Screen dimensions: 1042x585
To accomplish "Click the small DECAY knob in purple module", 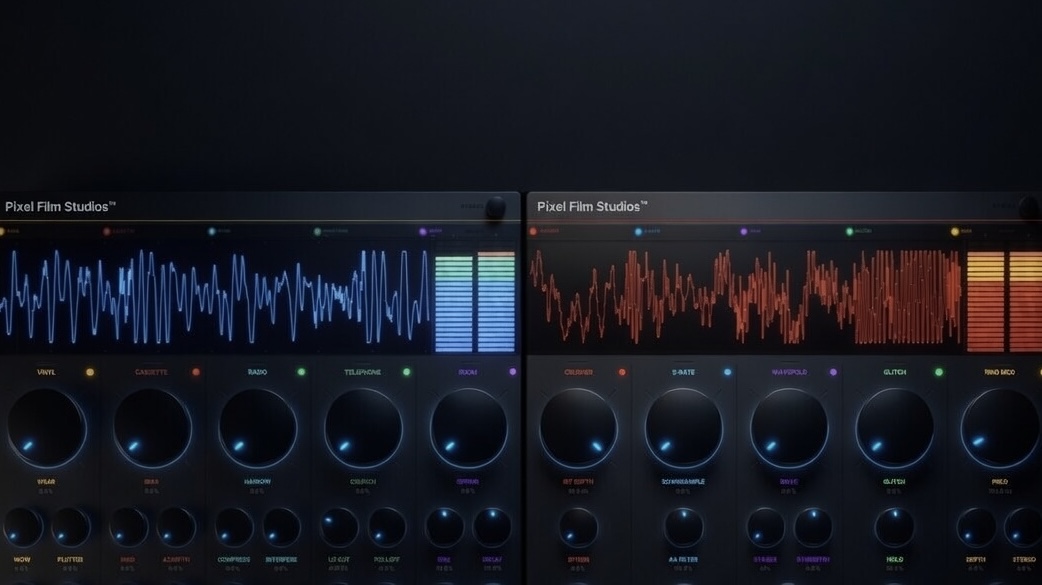I will 492,528.
